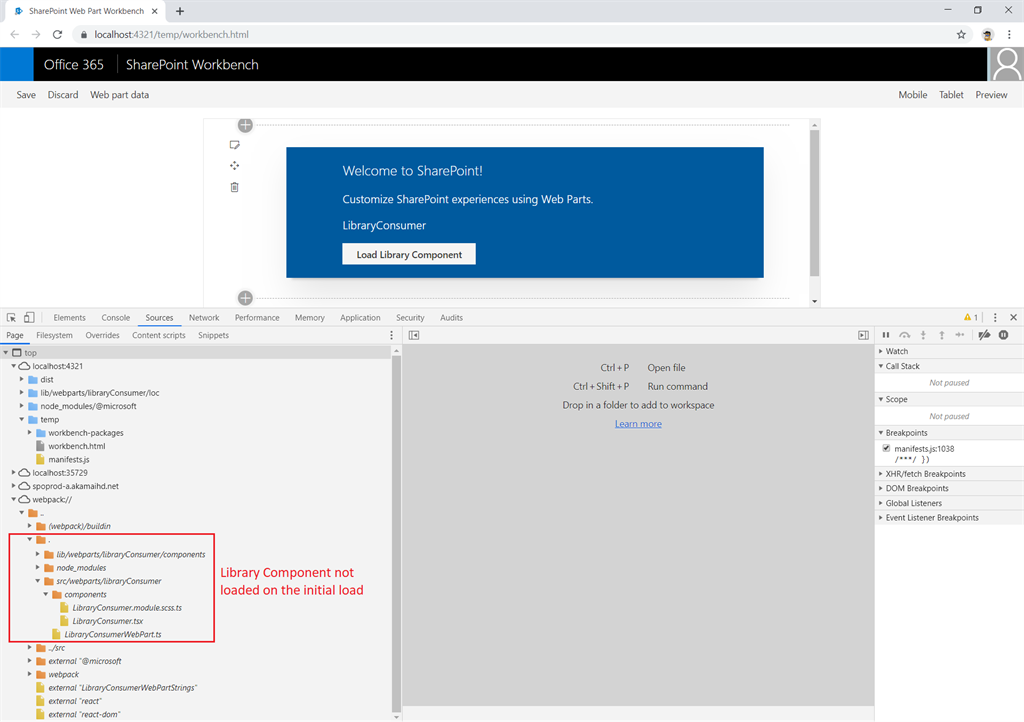Add a section with top plus icon
Viewport: 1024px width, 722px height.
pyautogui.click(x=245, y=125)
